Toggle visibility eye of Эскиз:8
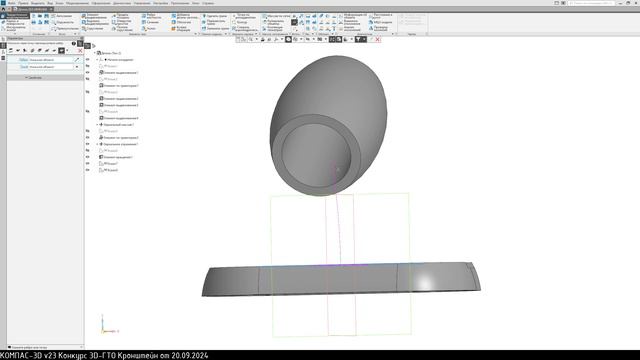The height and width of the screenshot is (360, 640). coord(88,170)
